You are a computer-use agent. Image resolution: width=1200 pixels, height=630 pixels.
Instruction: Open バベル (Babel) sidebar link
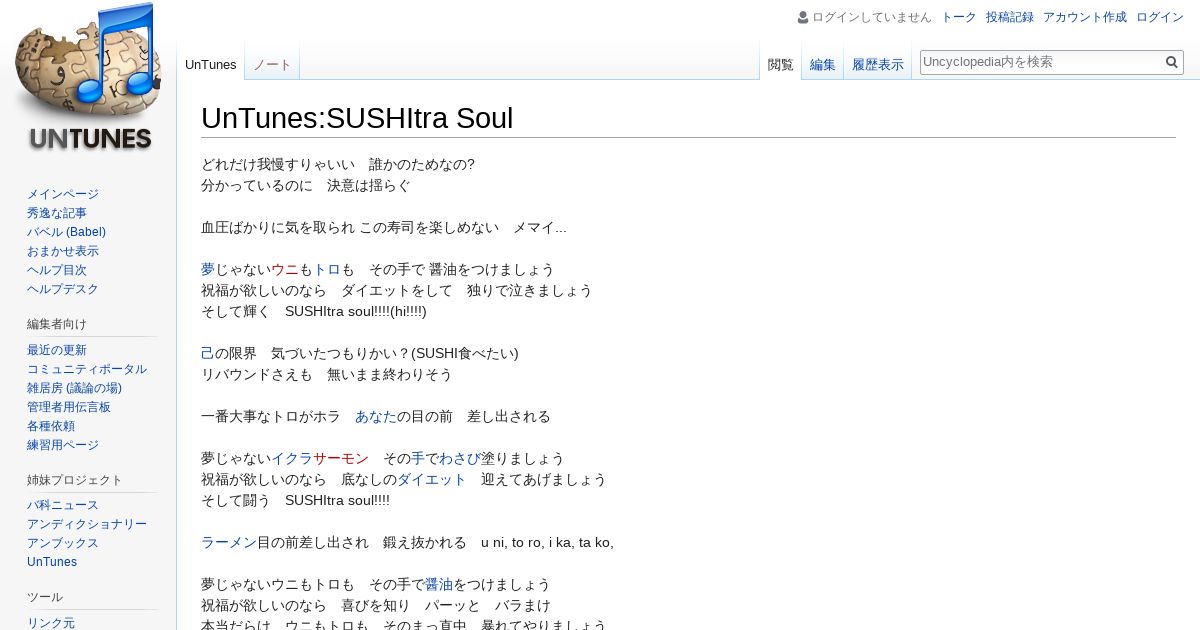click(x=66, y=232)
